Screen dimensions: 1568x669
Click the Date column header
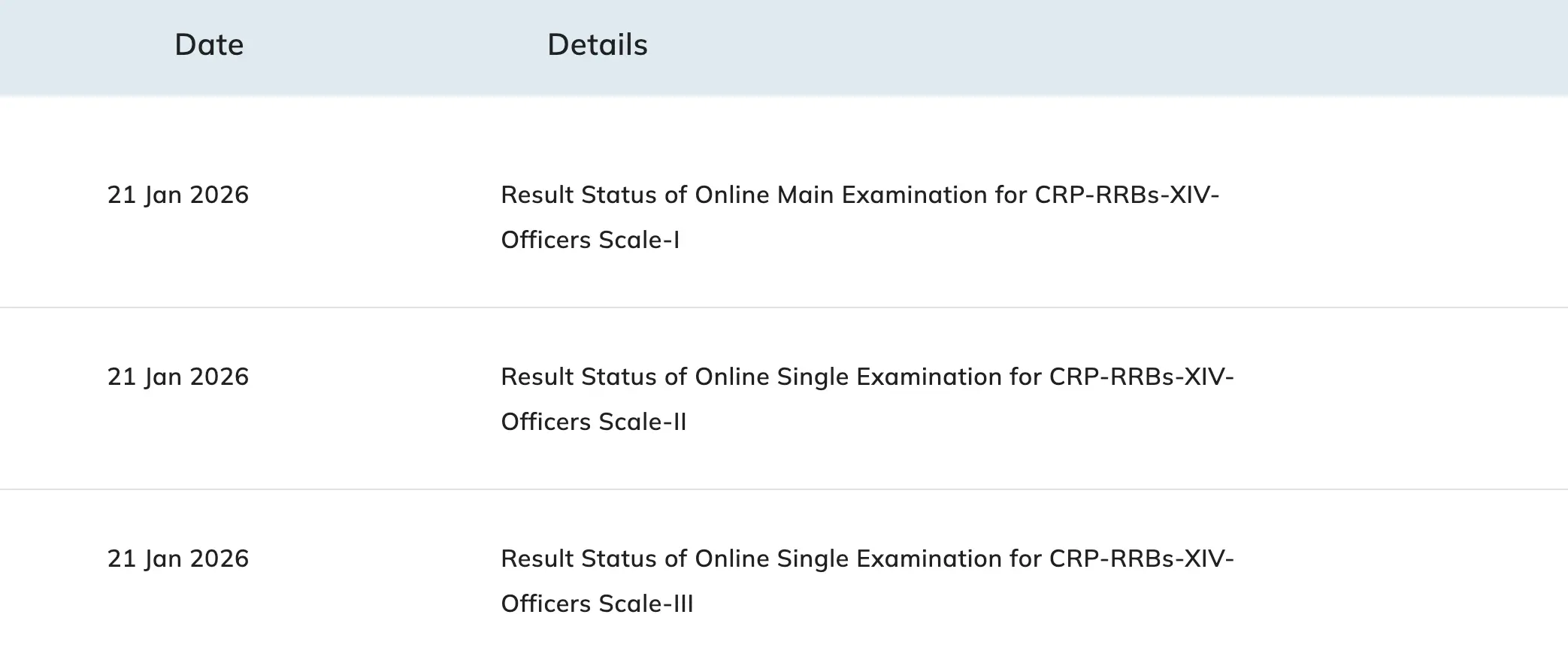pyautogui.click(x=209, y=45)
